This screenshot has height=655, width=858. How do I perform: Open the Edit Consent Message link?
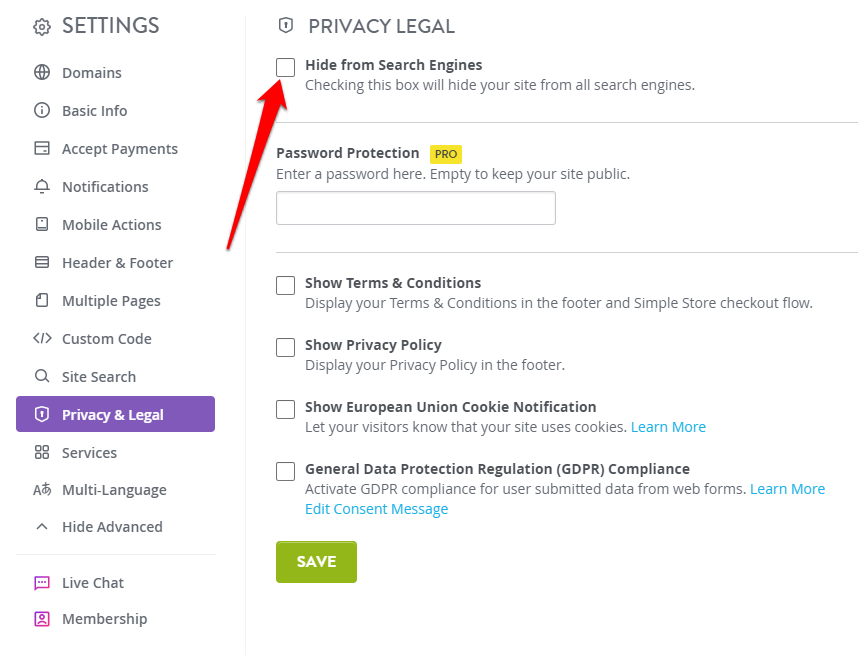point(376,509)
